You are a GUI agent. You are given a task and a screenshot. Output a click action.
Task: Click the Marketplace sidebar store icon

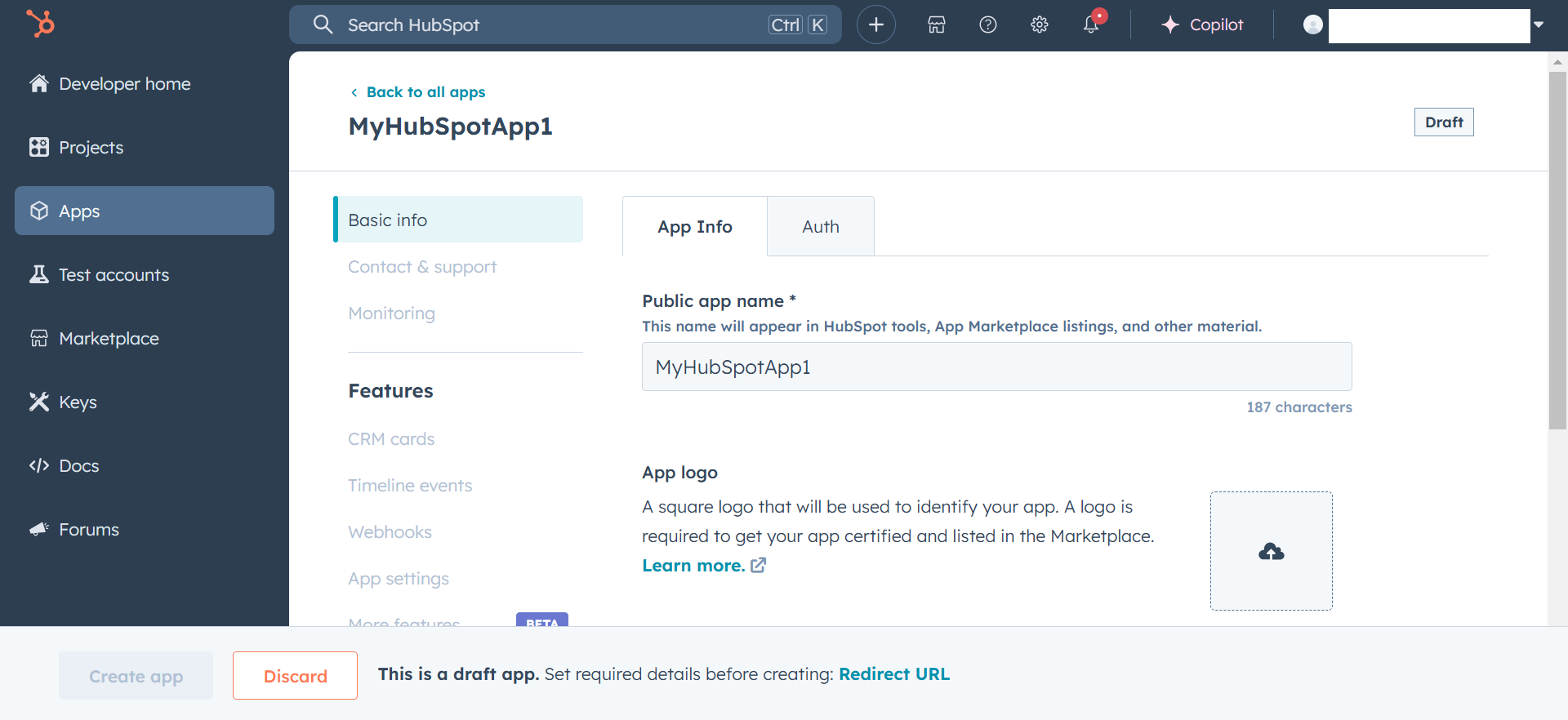click(x=39, y=338)
